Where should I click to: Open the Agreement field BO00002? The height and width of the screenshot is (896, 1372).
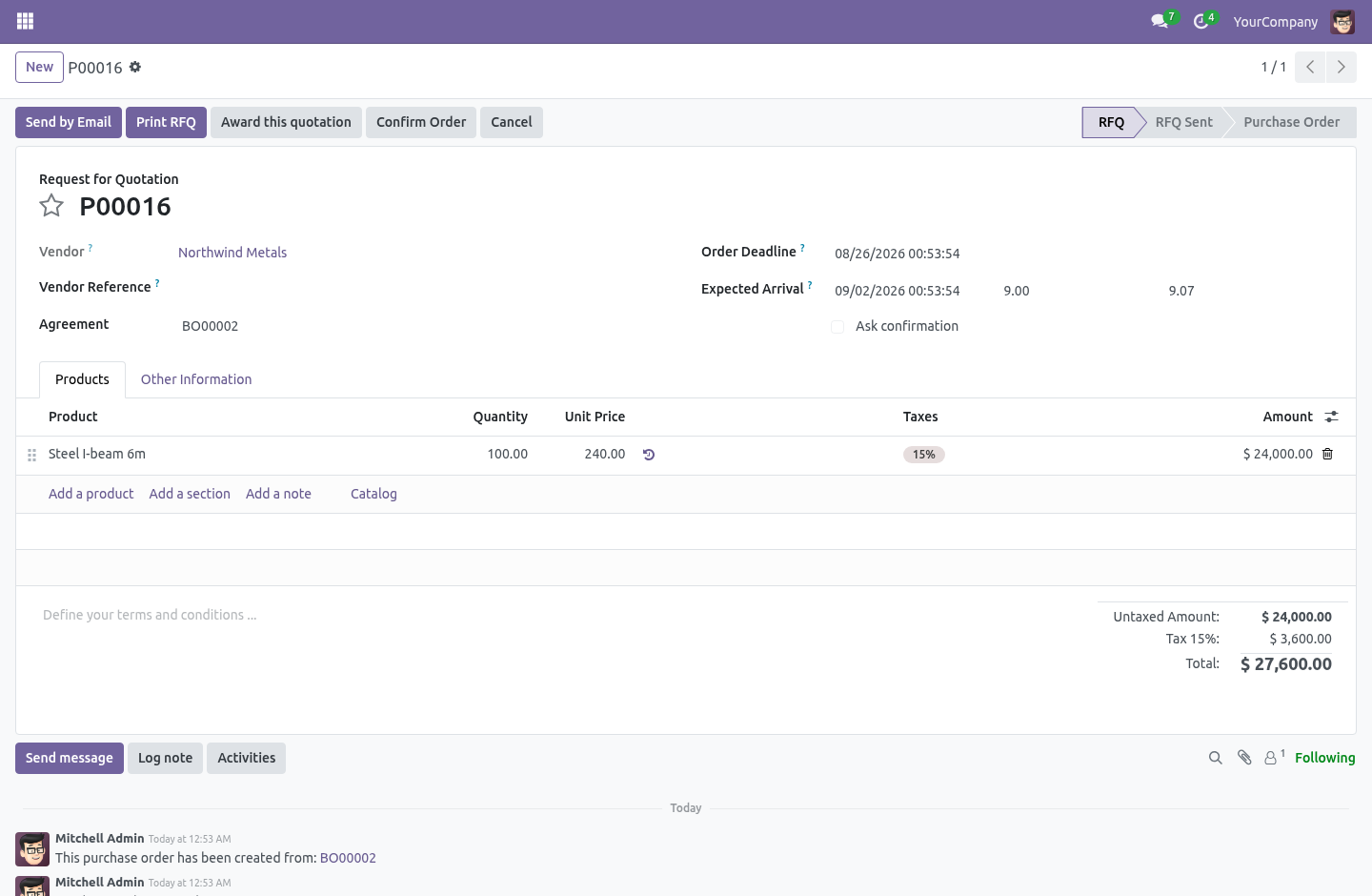(x=211, y=326)
